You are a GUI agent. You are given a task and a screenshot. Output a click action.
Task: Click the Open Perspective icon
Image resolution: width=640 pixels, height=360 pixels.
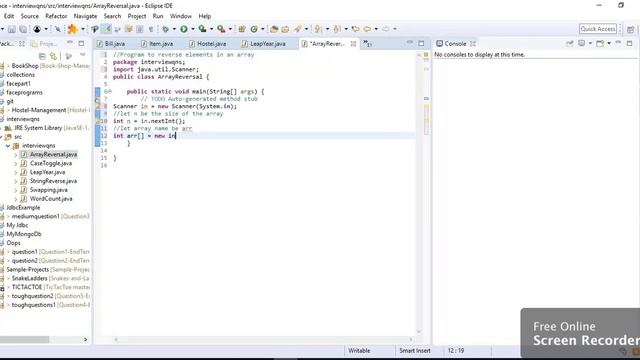[x=631, y=29]
